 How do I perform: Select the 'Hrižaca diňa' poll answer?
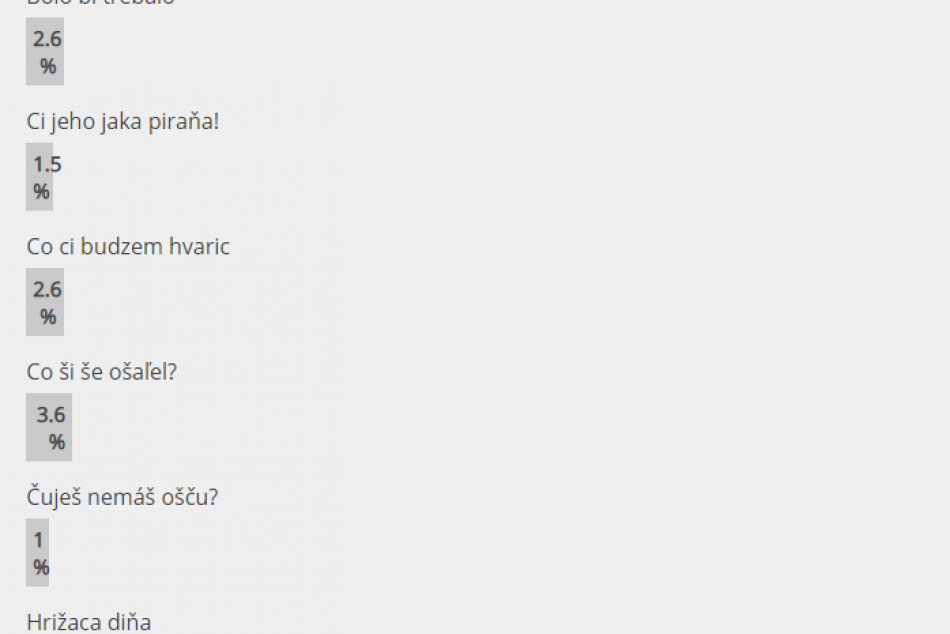[x=89, y=622]
